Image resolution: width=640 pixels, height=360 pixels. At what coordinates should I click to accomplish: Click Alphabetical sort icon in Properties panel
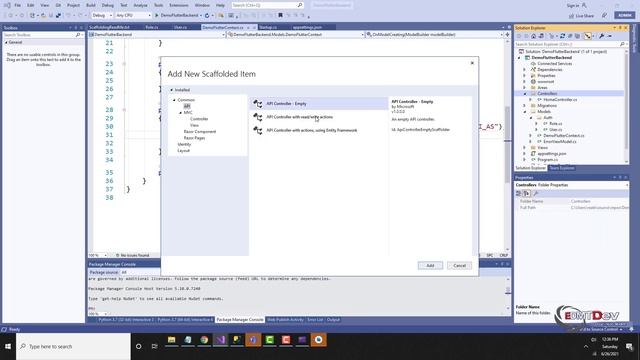[x=527, y=193]
